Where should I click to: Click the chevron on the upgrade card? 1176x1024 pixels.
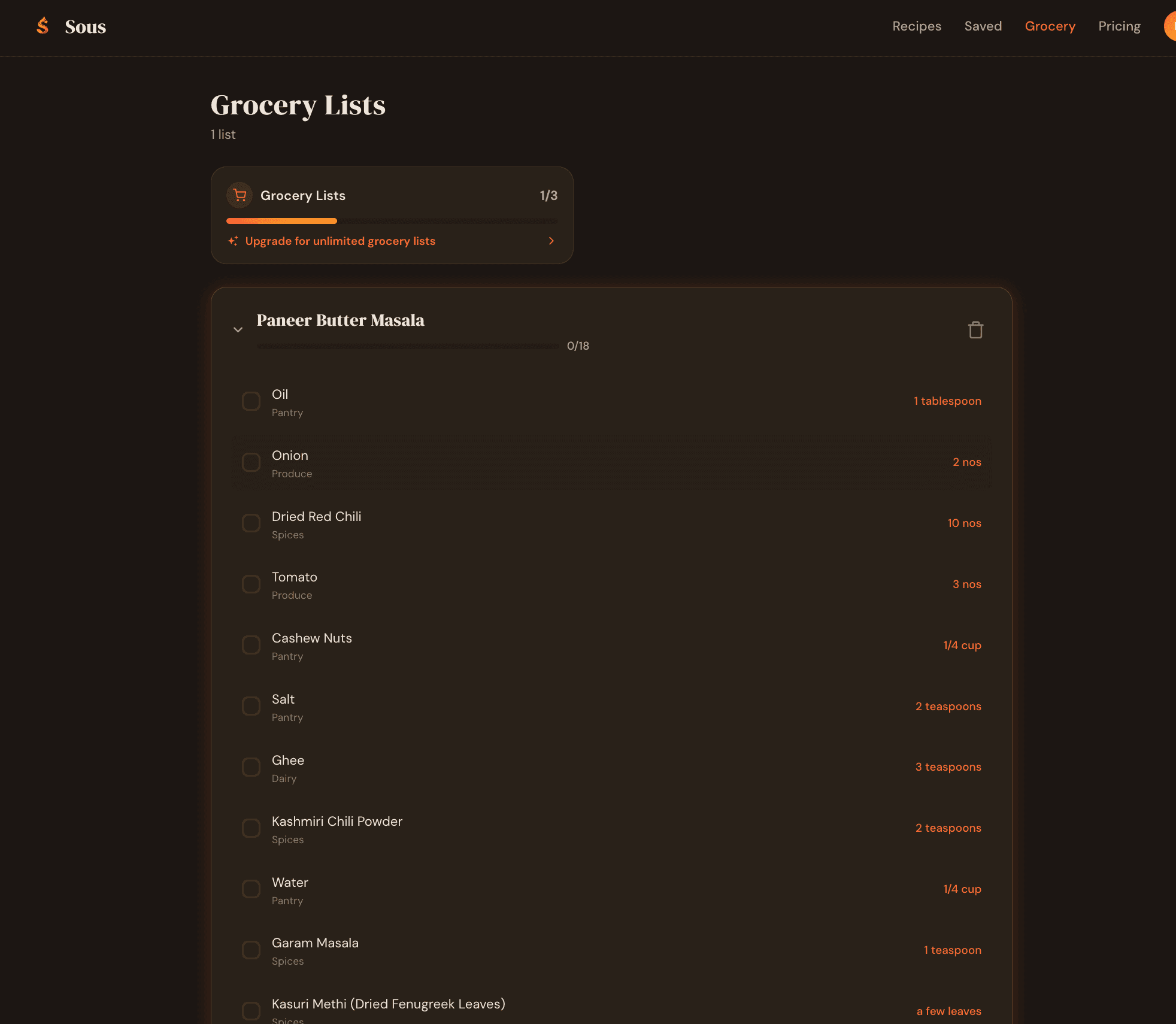[551, 241]
